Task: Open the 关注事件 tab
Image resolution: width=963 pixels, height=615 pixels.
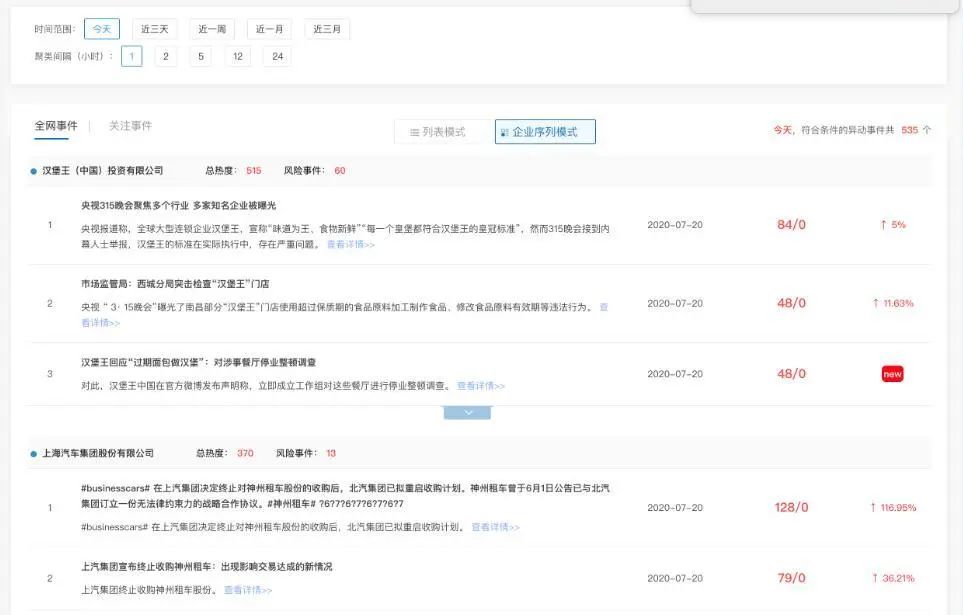Action: point(130,126)
